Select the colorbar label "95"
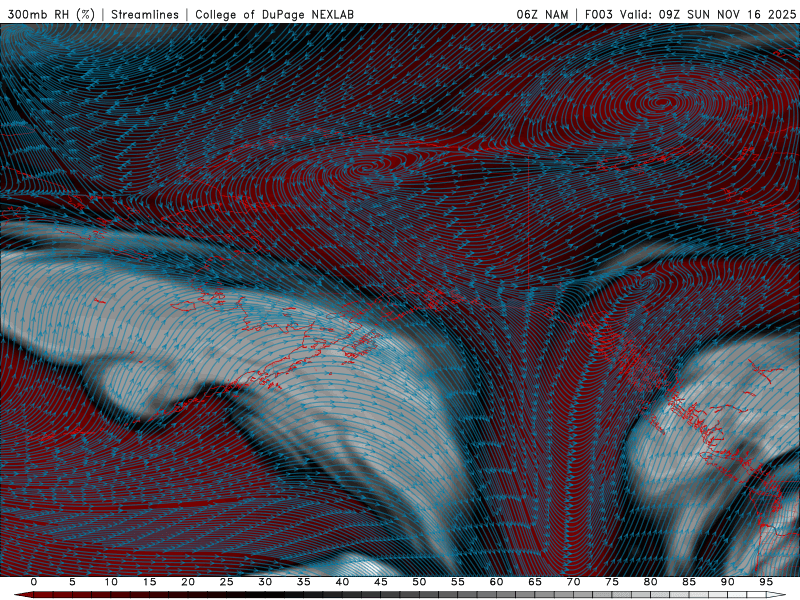 (766, 582)
